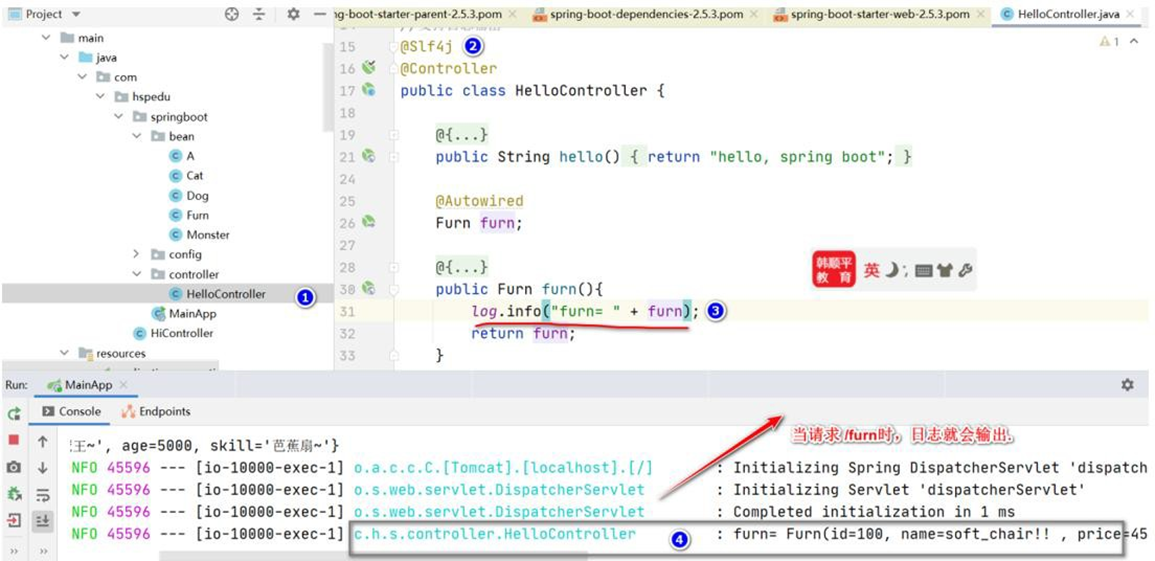Click the Scroll to End console icon
This screenshot has width=1155, height=561.
point(43,521)
